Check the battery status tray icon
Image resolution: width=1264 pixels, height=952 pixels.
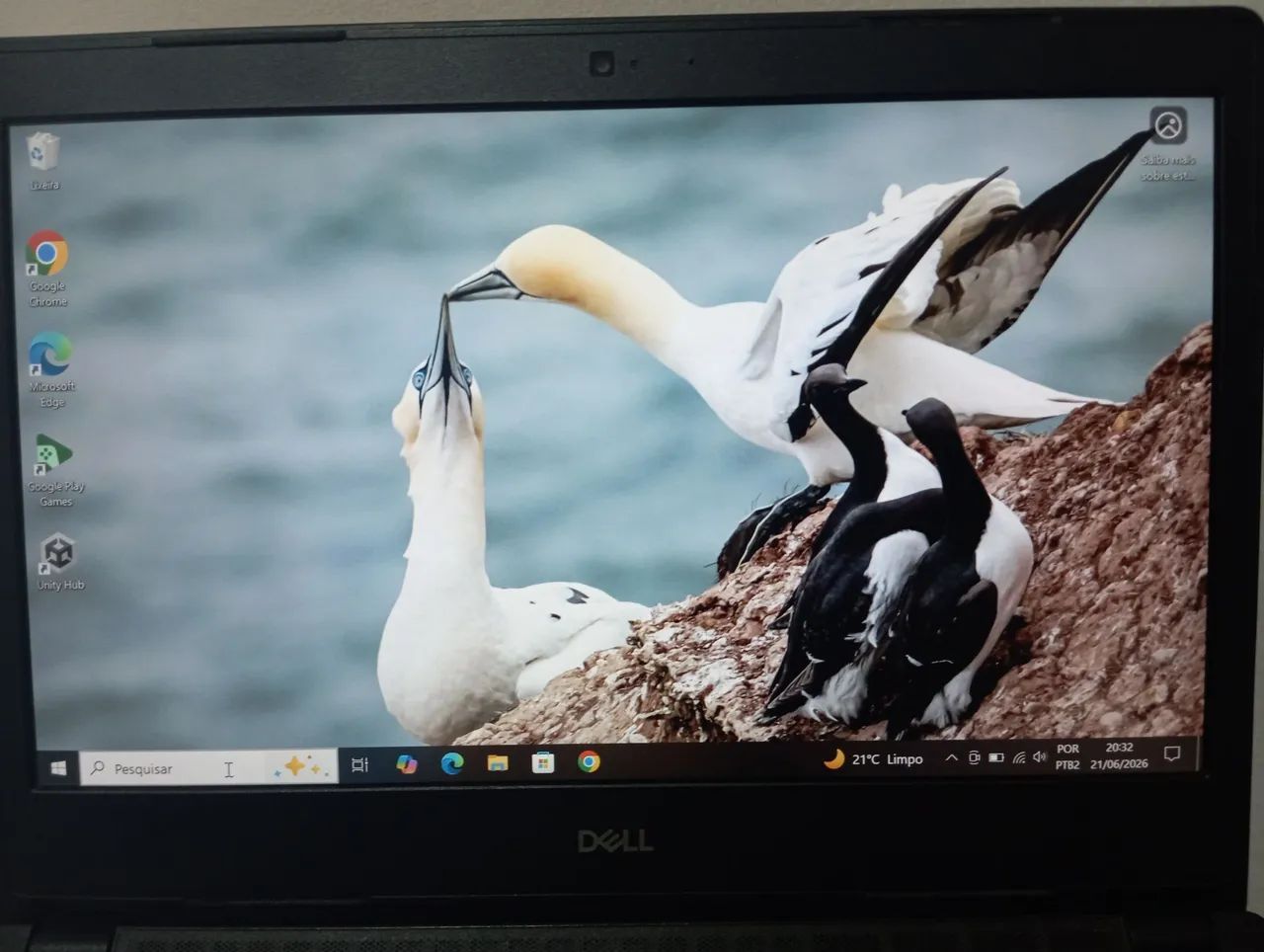click(996, 757)
